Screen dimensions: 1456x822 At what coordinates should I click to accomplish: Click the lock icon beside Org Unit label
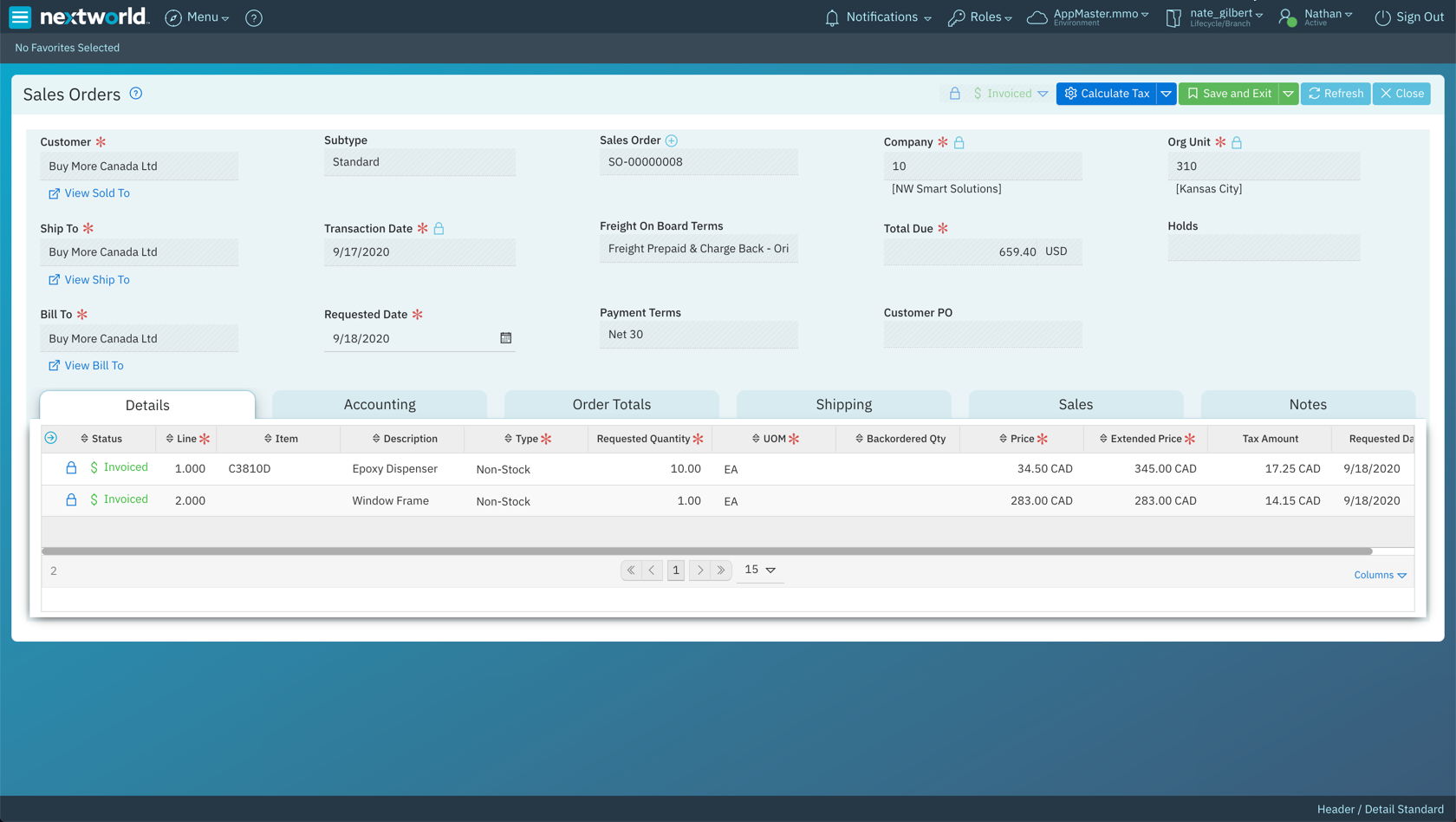(1237, 142)
